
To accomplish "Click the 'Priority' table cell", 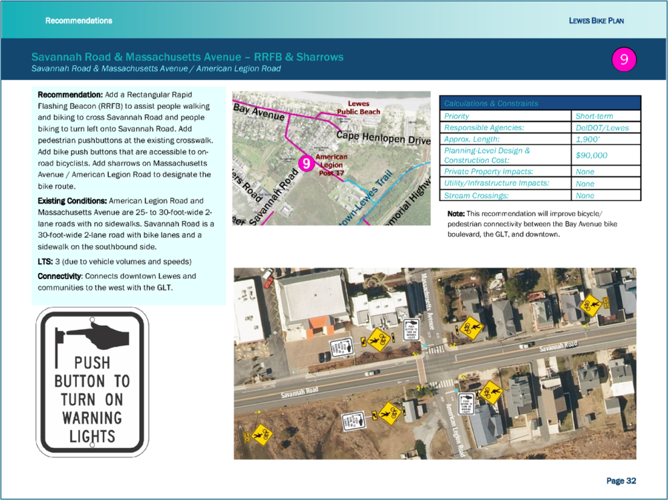I will [505, 116].
